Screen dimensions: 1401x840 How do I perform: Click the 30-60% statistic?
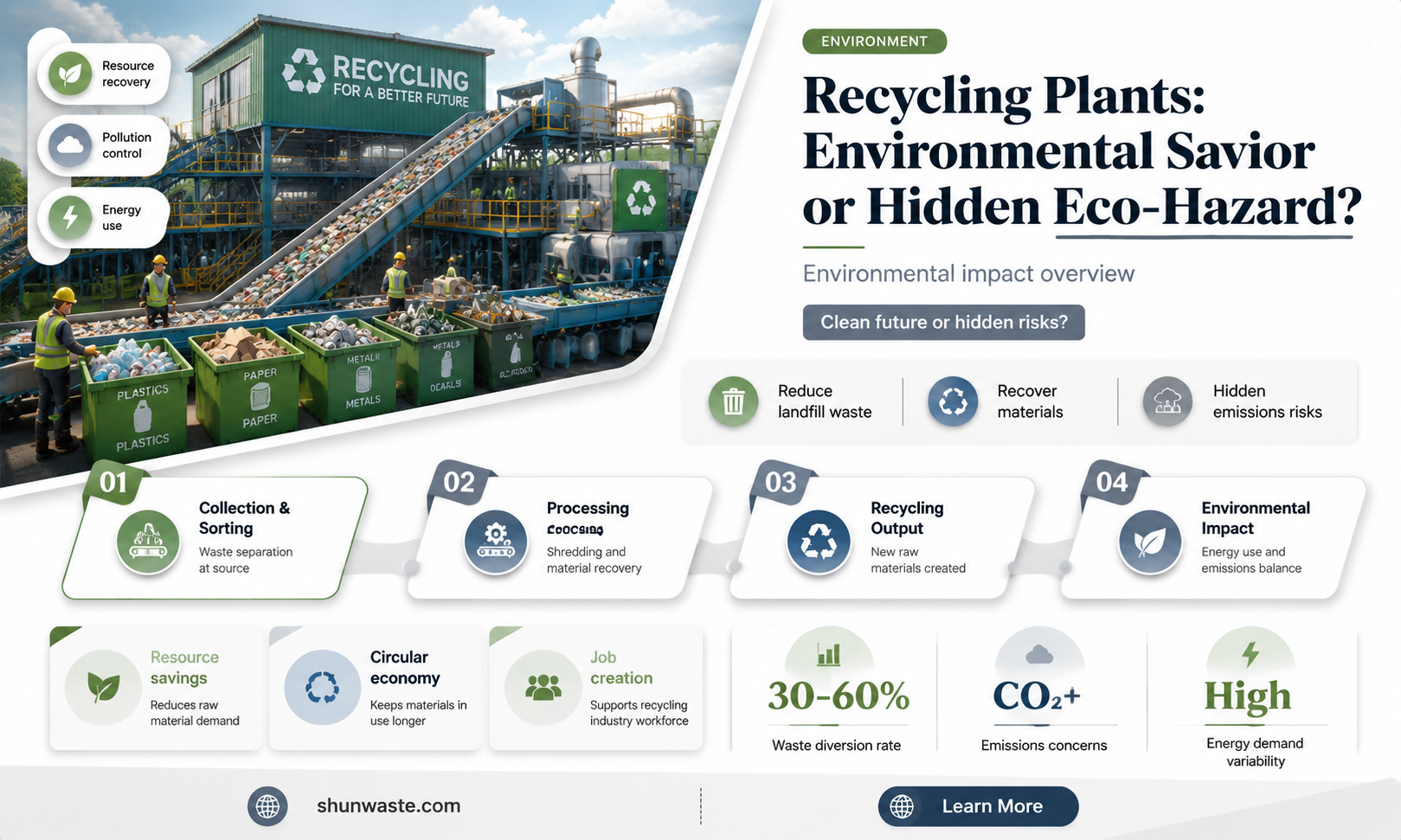(x=839, y=696)
